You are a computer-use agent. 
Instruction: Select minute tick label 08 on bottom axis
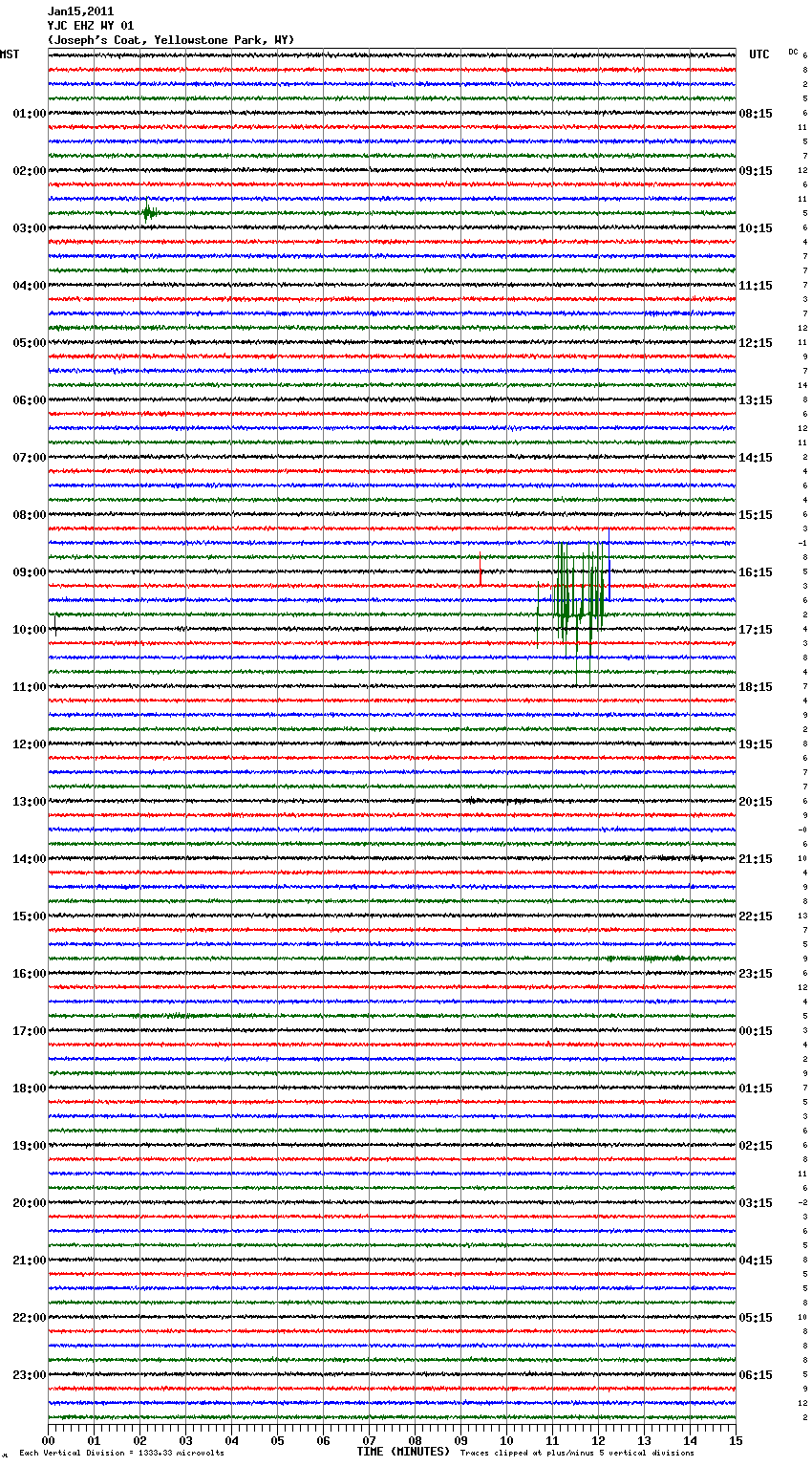[x=415, y=1440]
